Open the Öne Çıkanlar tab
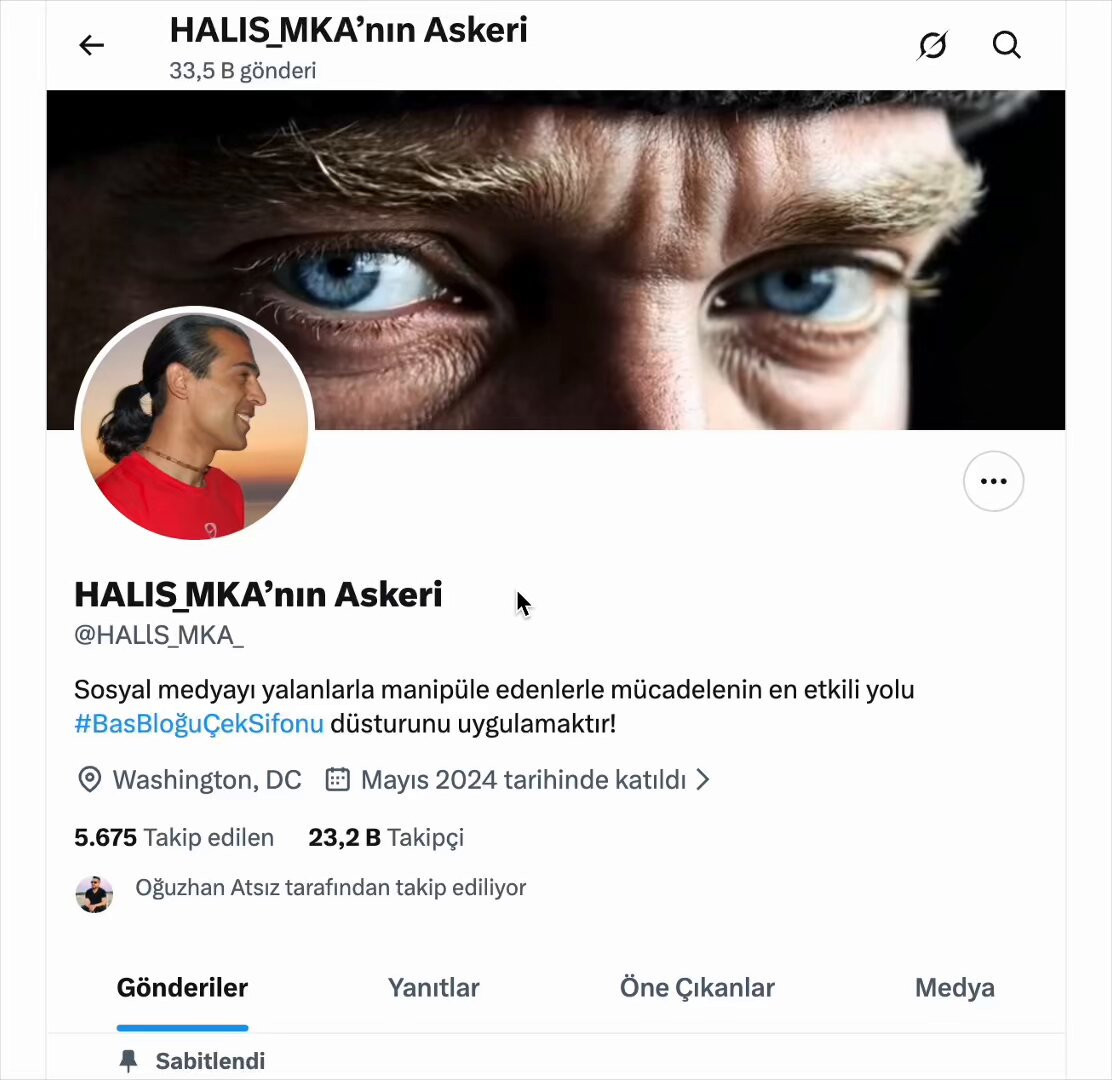The image size is (1112, 1080). coord(697,987)
